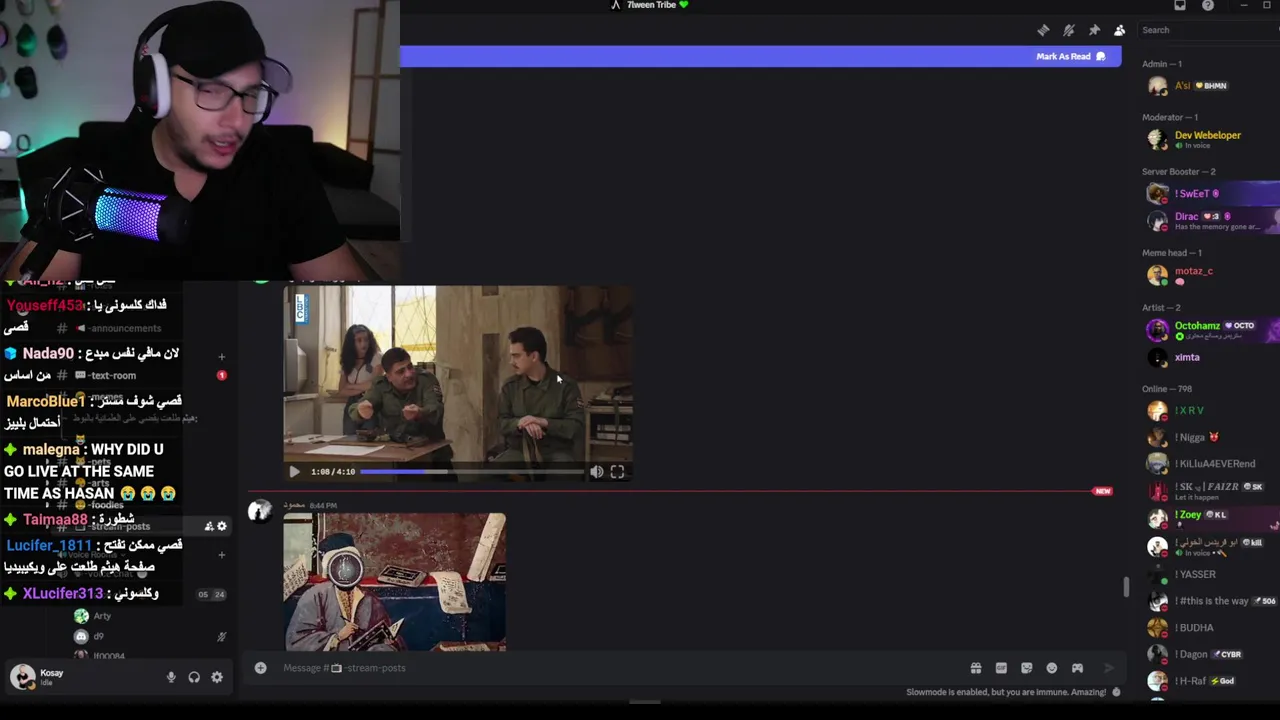Toggle microphone mute in user panel

tap(171, 677)
